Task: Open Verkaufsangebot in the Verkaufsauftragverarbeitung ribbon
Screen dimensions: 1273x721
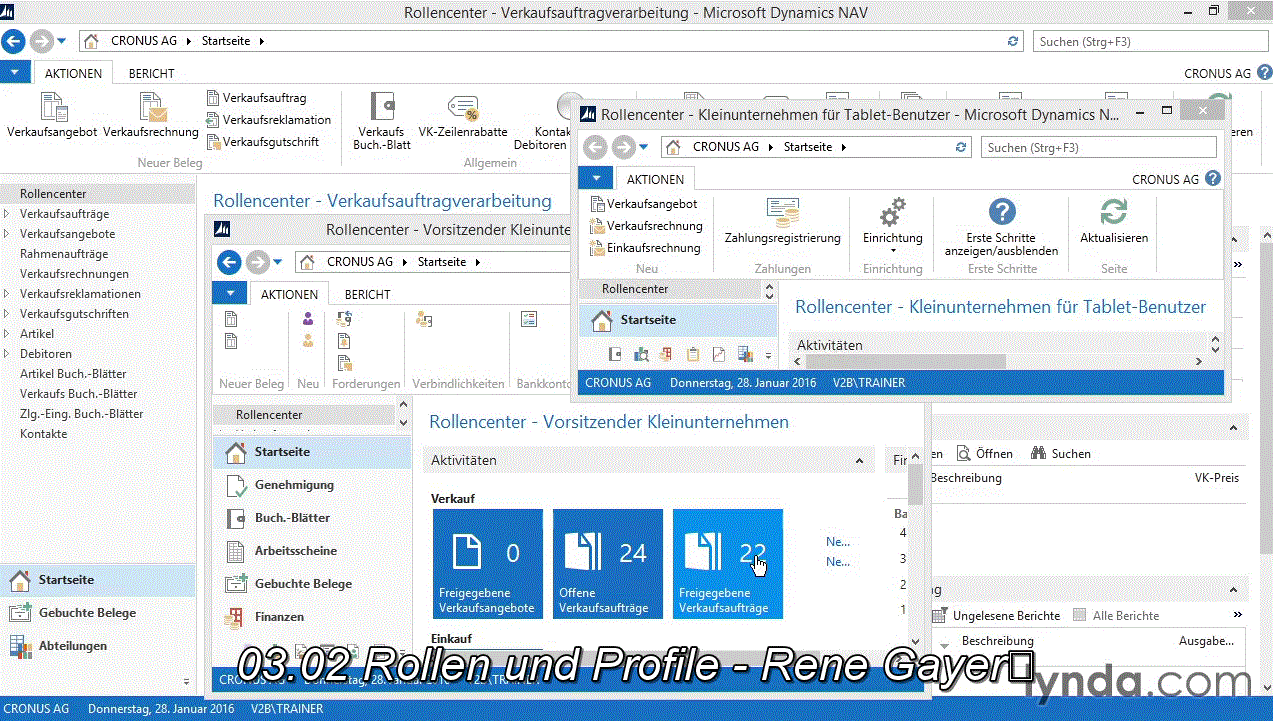Action: tap(52, 115)
